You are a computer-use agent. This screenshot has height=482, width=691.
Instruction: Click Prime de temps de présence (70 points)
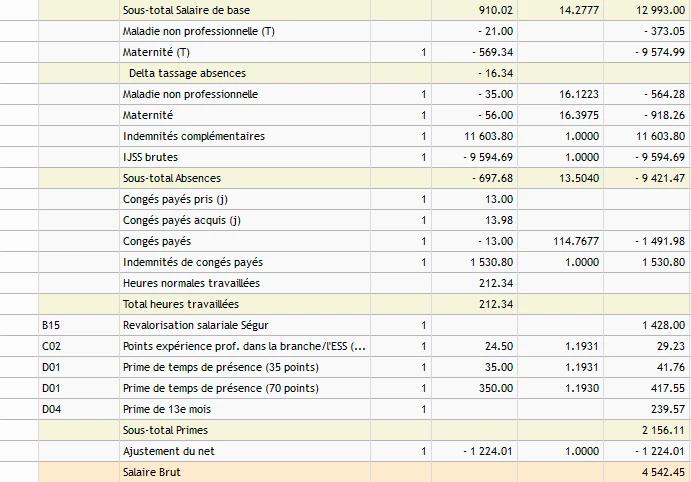217,388
